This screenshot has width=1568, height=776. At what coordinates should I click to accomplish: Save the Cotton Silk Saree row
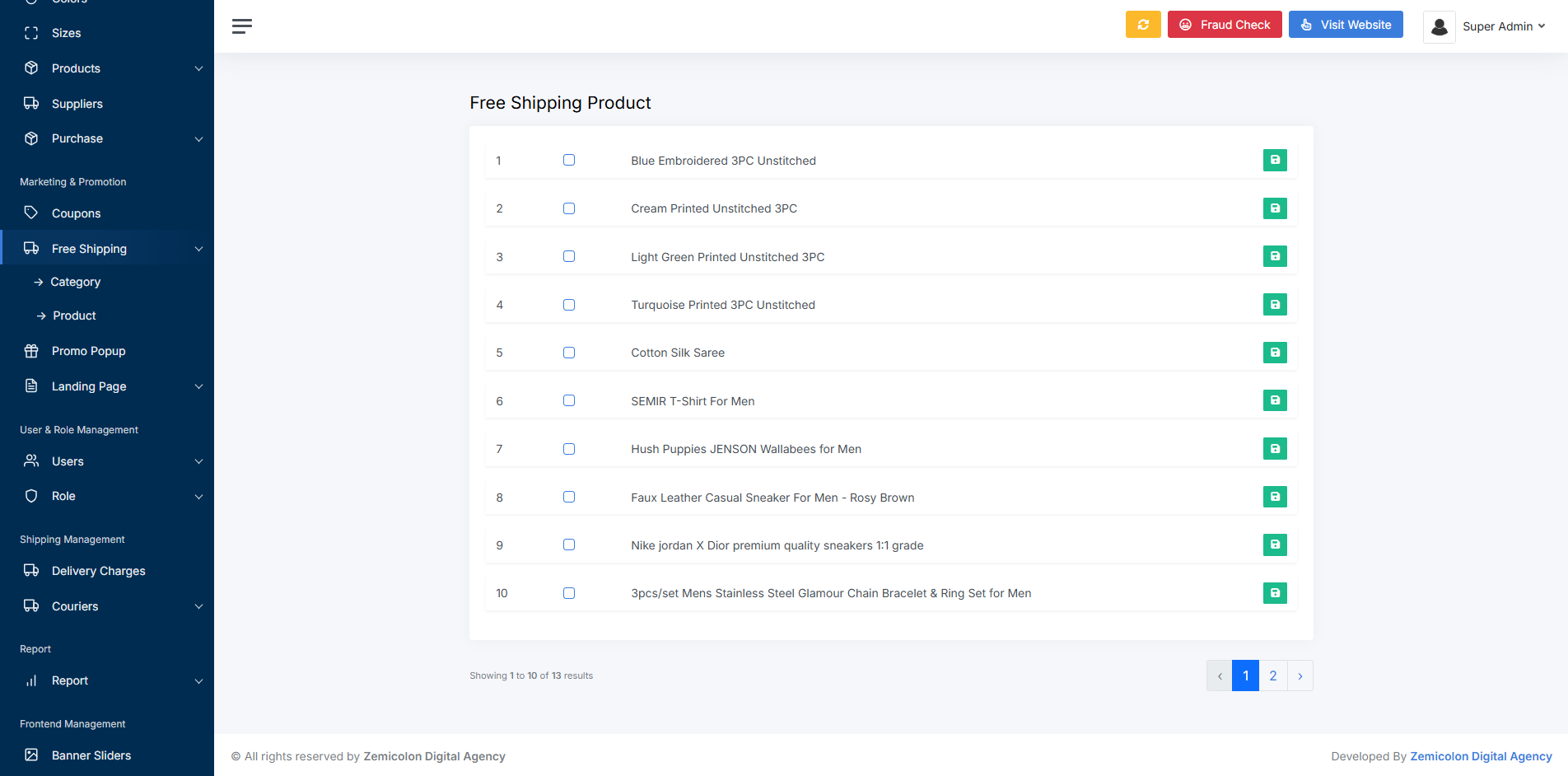pyautogui.click(x=1274, y=353)
